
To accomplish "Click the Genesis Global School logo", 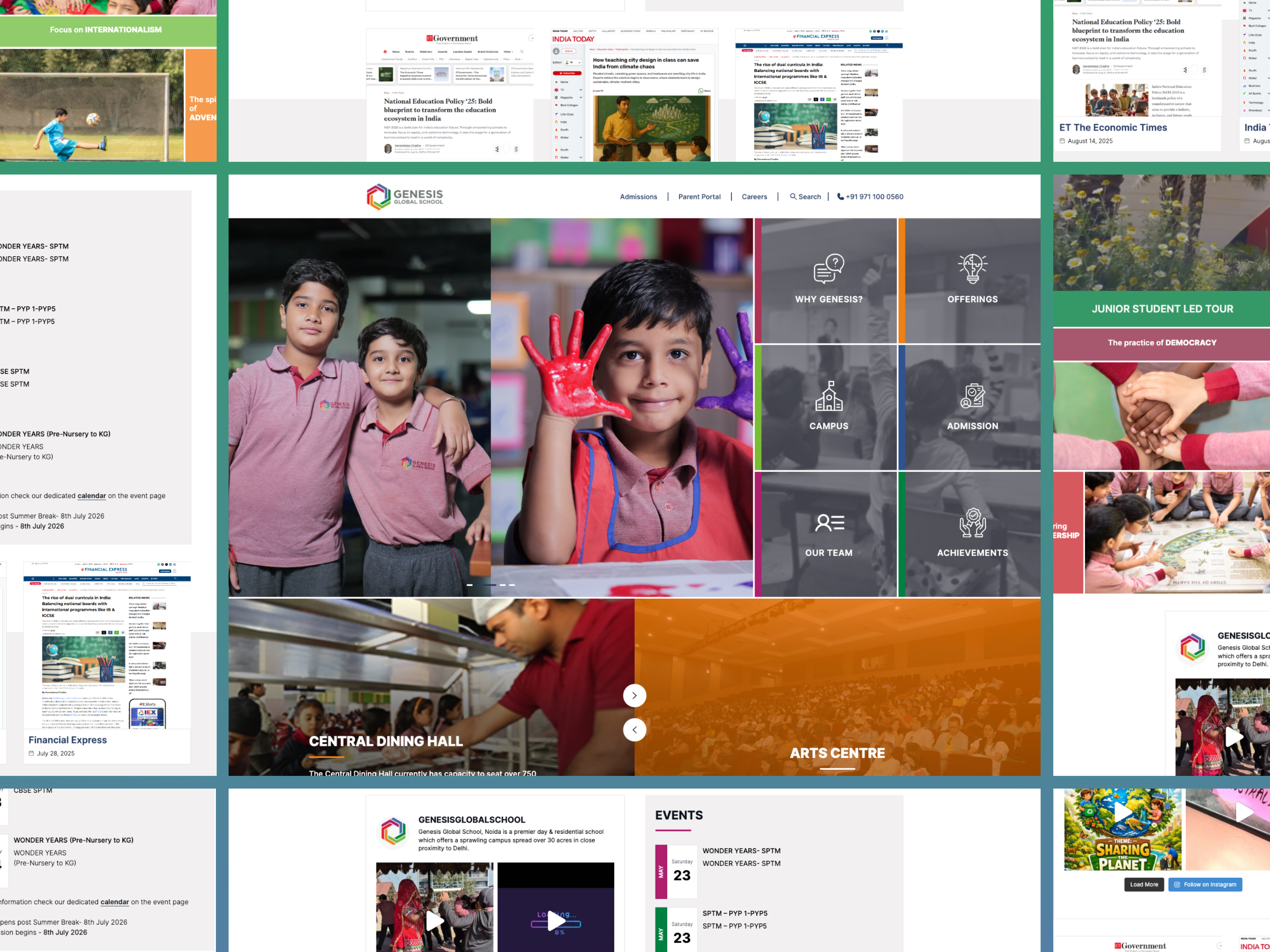I will [x=405, y=197].
